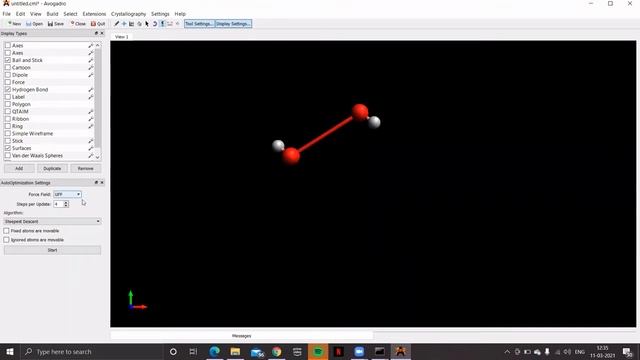Select the Auto Rotate tool
This screenshot has width=640, height=360.
pos(155,24)
